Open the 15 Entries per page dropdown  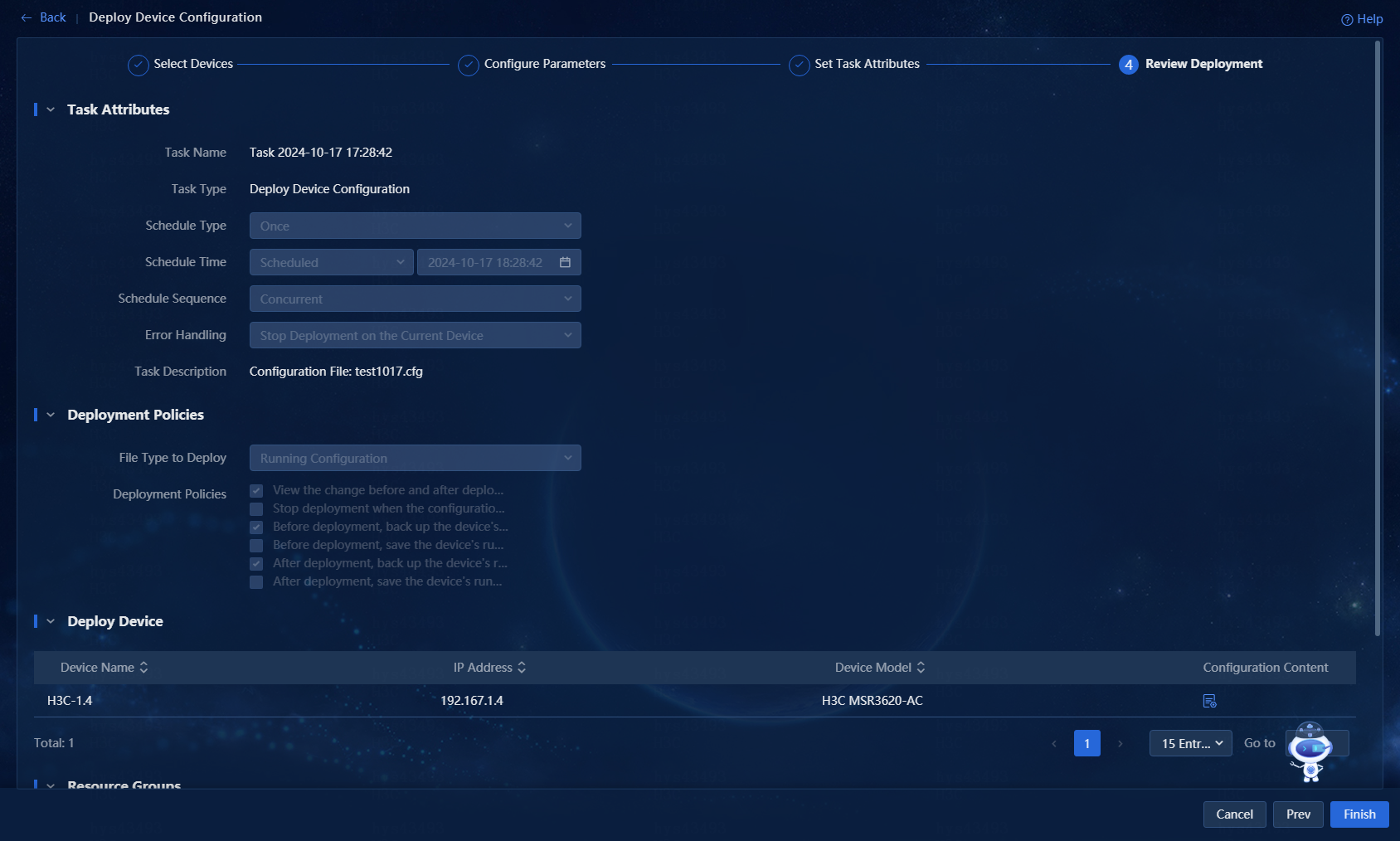(x=1191, y=743)
